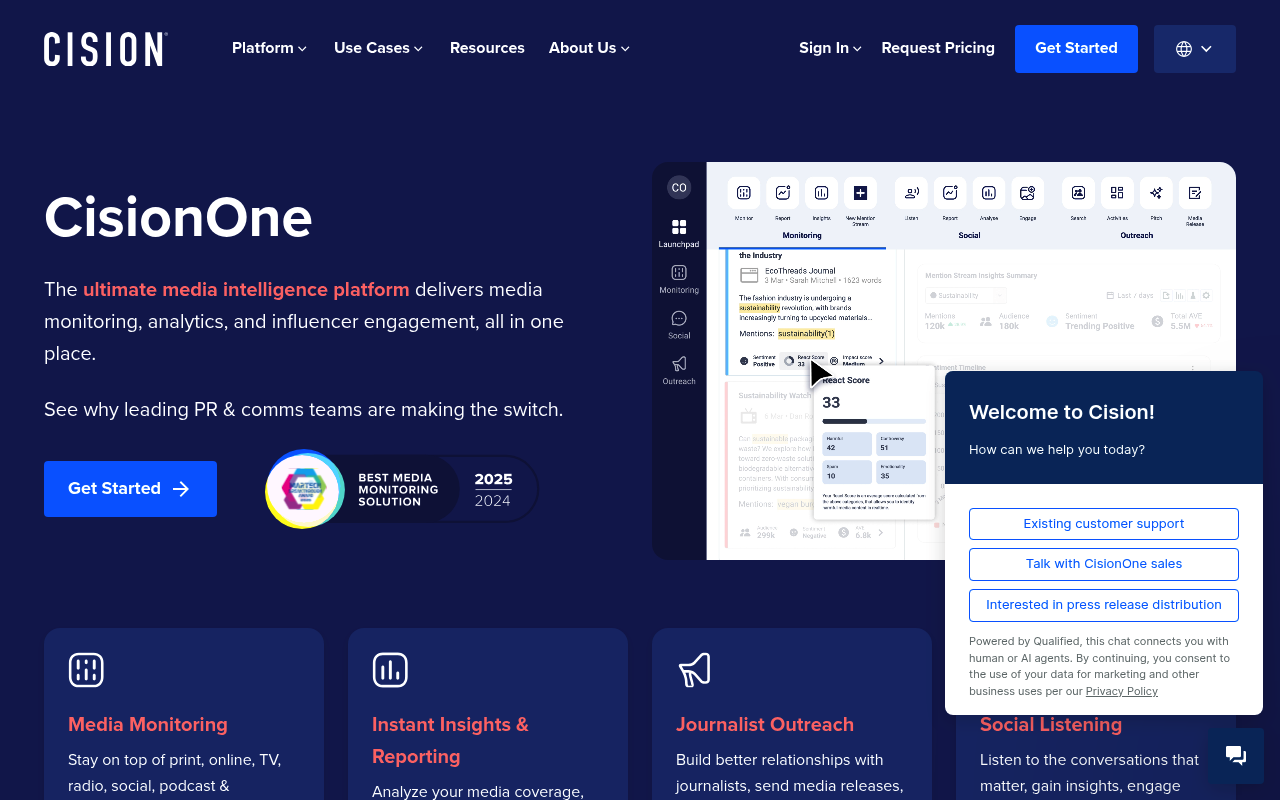
Task: Click the Trending Positive sentiment value
Action: 1100,326
